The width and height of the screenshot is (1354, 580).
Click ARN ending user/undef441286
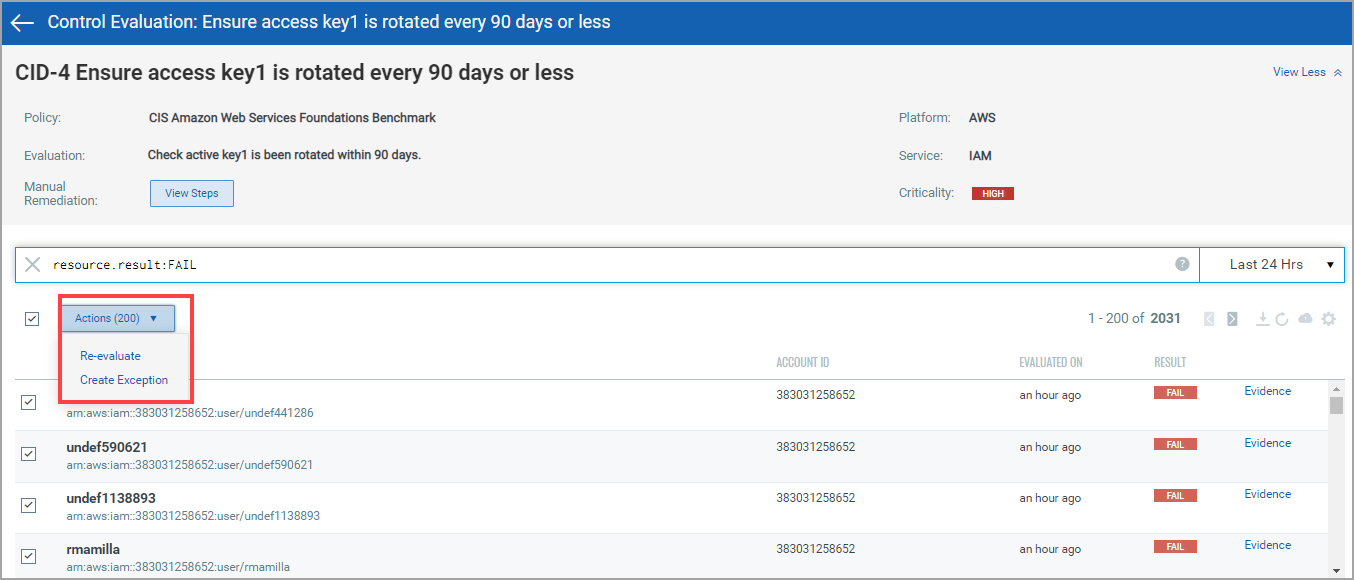190,412
